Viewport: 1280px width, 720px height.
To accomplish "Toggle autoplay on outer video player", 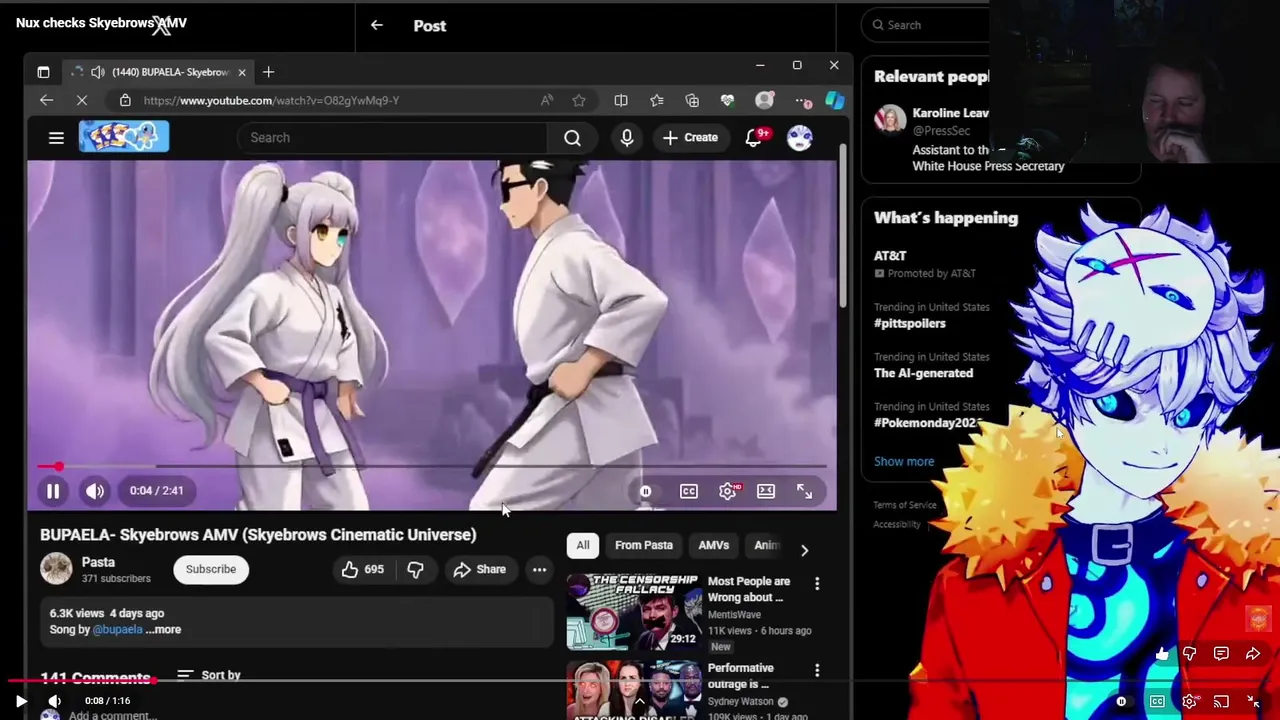I will (1122, 702).
